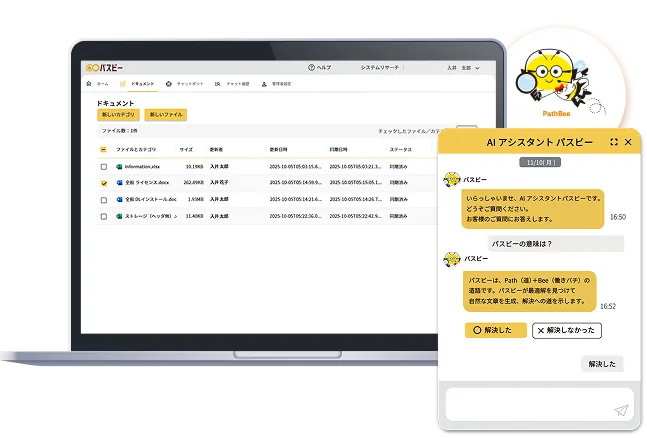Click the document tab's yellow note icon

pos(123,84)
